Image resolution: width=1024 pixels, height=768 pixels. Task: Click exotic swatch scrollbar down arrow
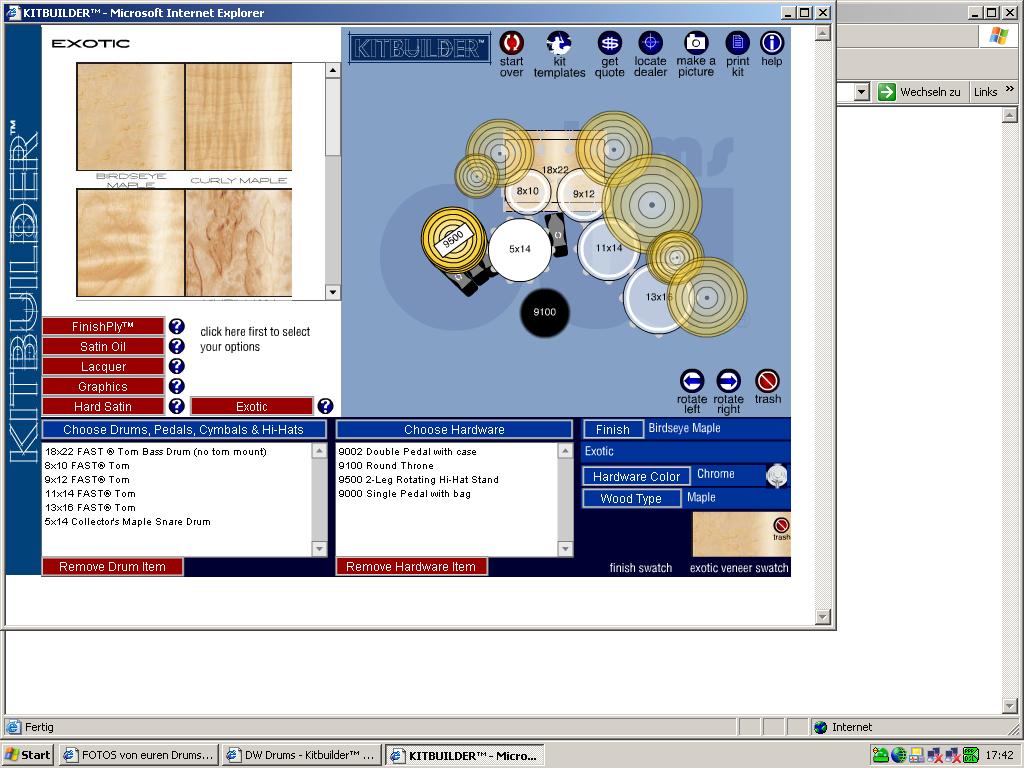point(332,292)
